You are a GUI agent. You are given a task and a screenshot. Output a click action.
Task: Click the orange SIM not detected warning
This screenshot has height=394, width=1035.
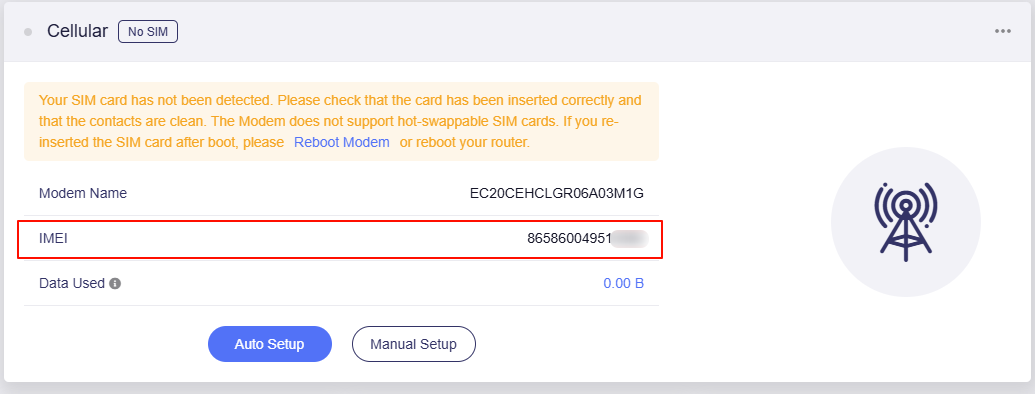[x=341, y=121]
